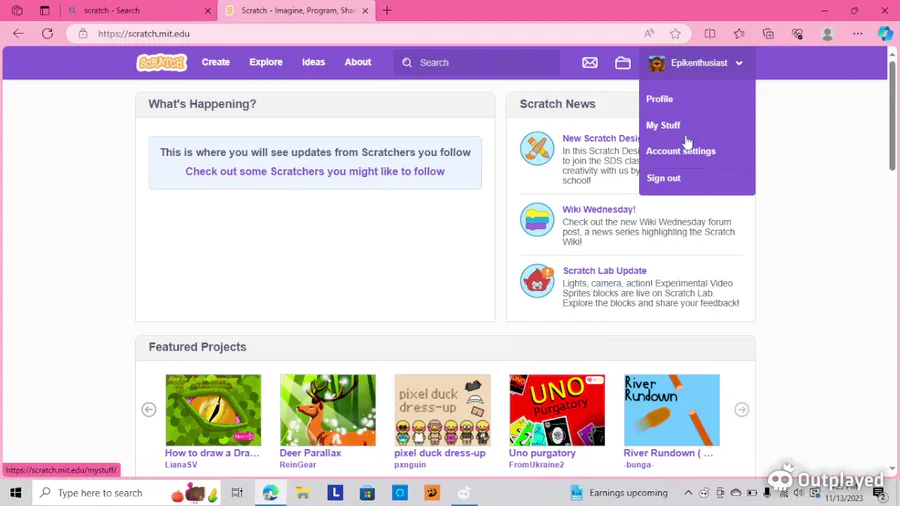Open the Scratch messages envelope icon
The image size is (900, 506).
(x=589, y=63)
